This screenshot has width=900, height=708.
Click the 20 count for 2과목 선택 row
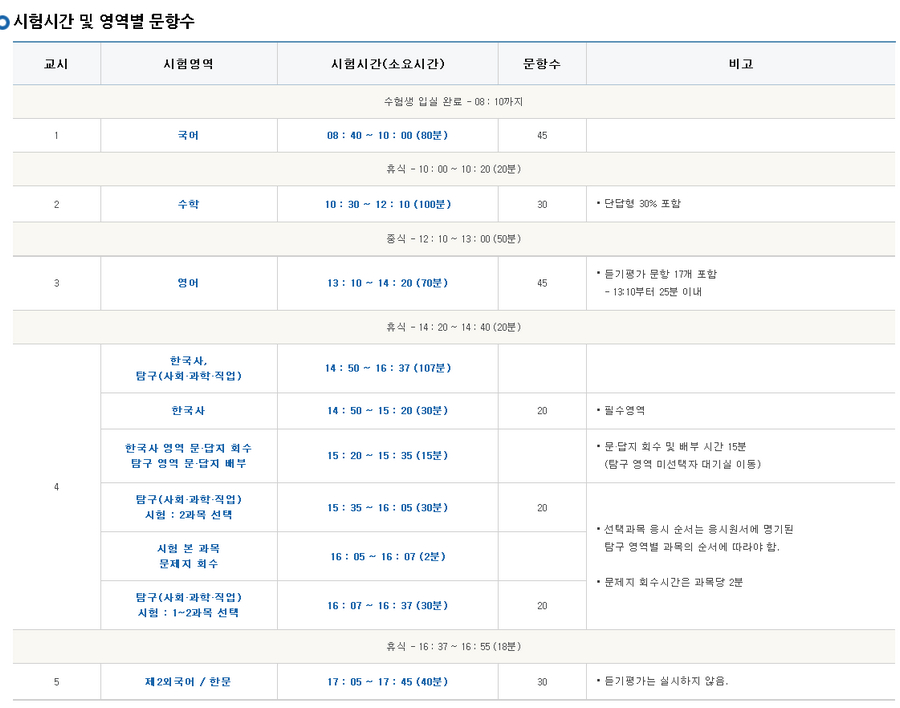542,508
